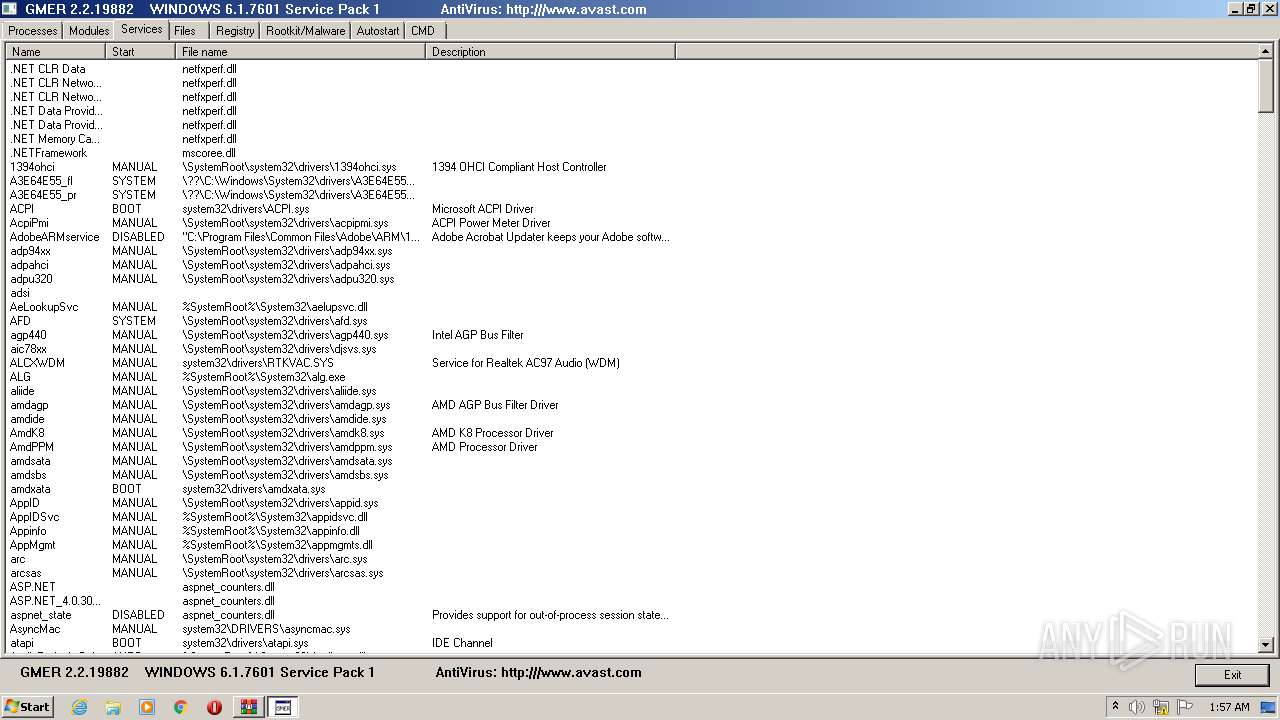The height and width of the screenshot is (720, 1280).
Task: Select the A3E64E55_pr service row
Action: tap(631, 195)
